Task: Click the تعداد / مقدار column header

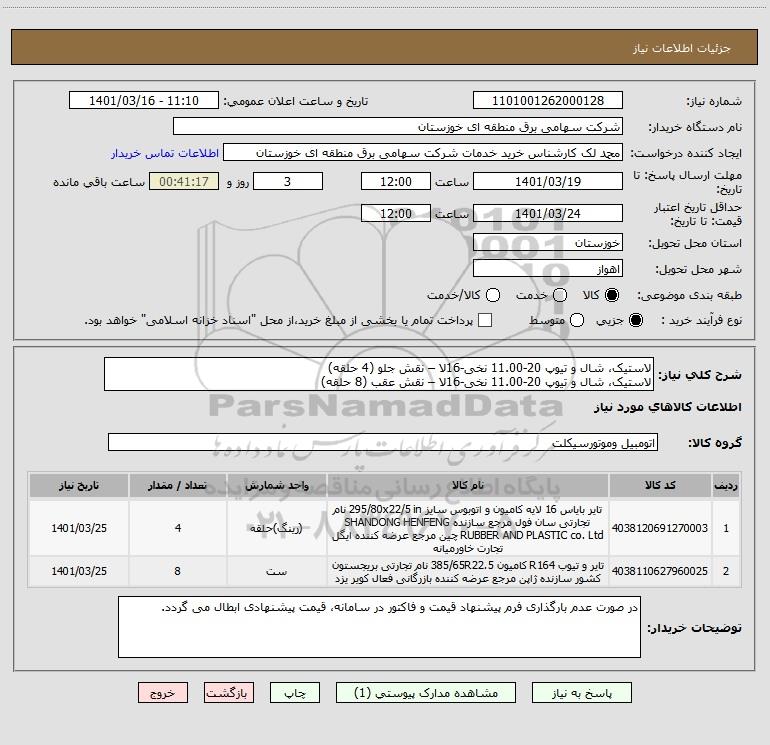Action: coord(178,486)
